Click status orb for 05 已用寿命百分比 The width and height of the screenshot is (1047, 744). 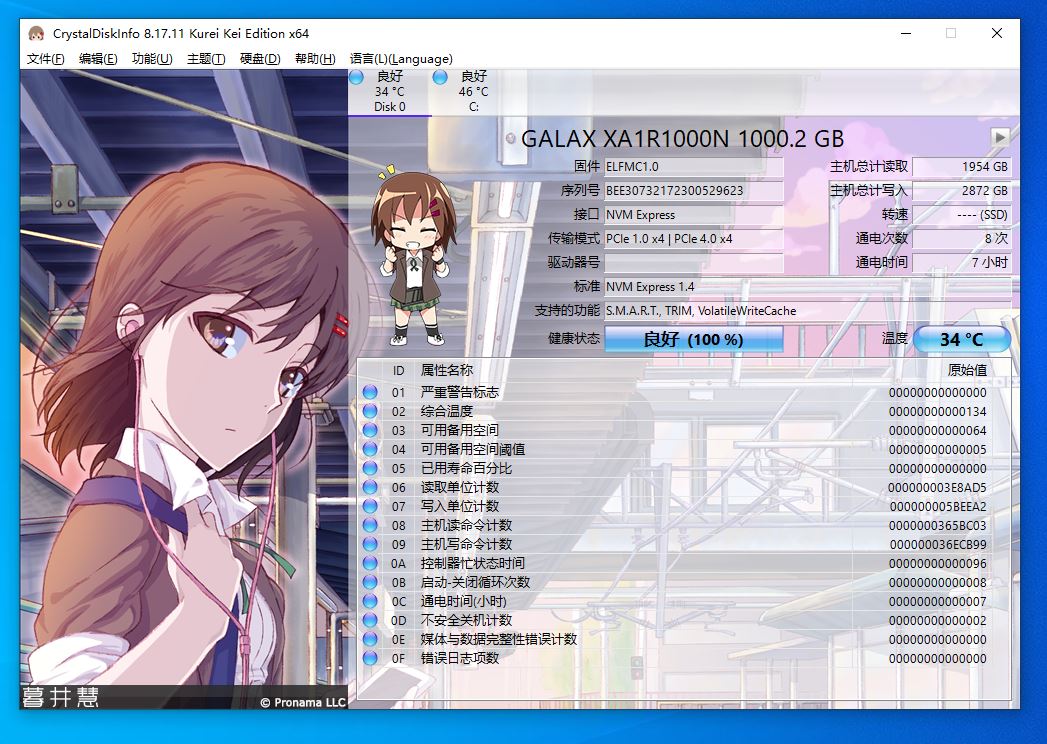click(370, 468)
